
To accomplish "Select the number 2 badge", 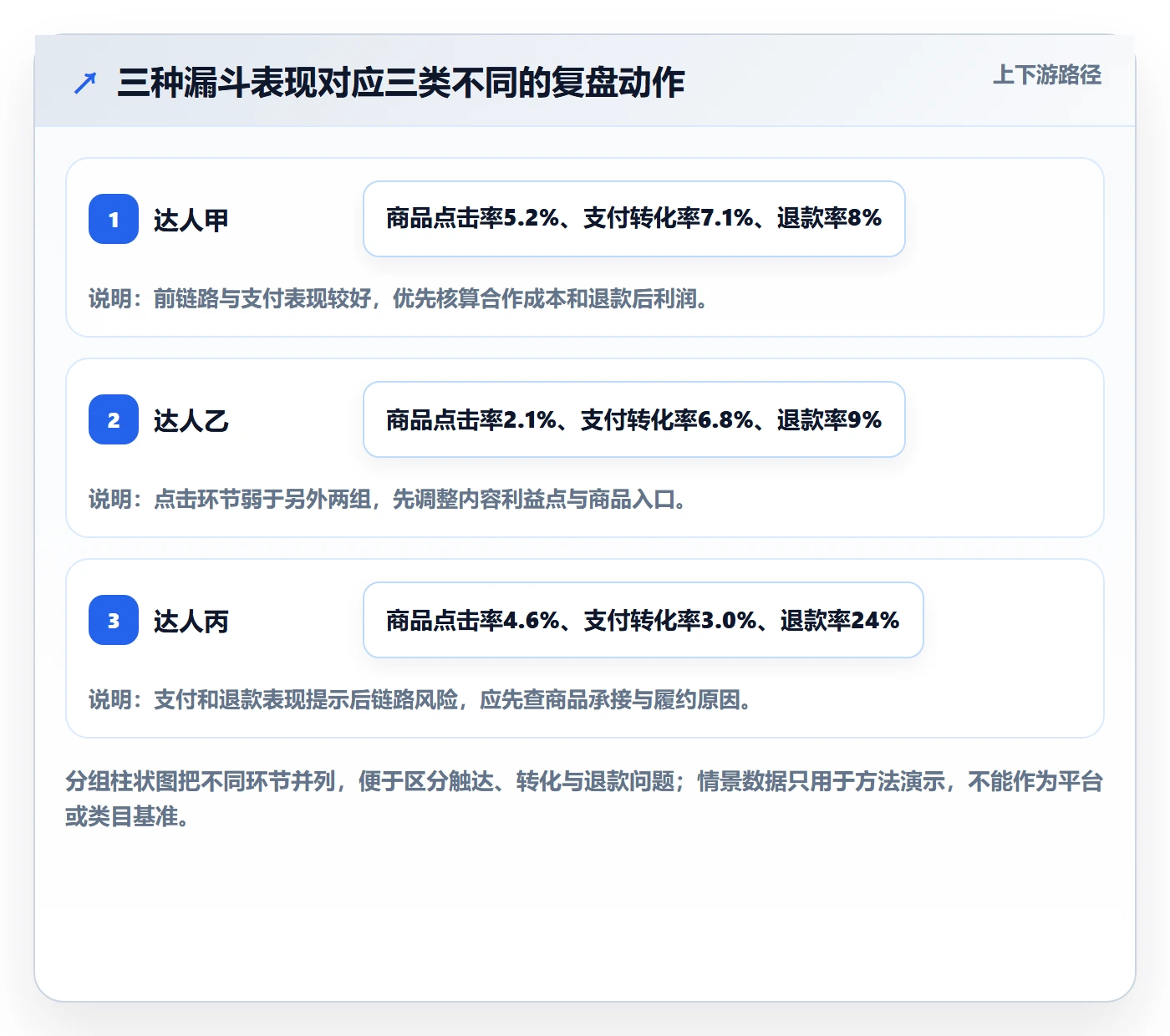I will [114, 419].
